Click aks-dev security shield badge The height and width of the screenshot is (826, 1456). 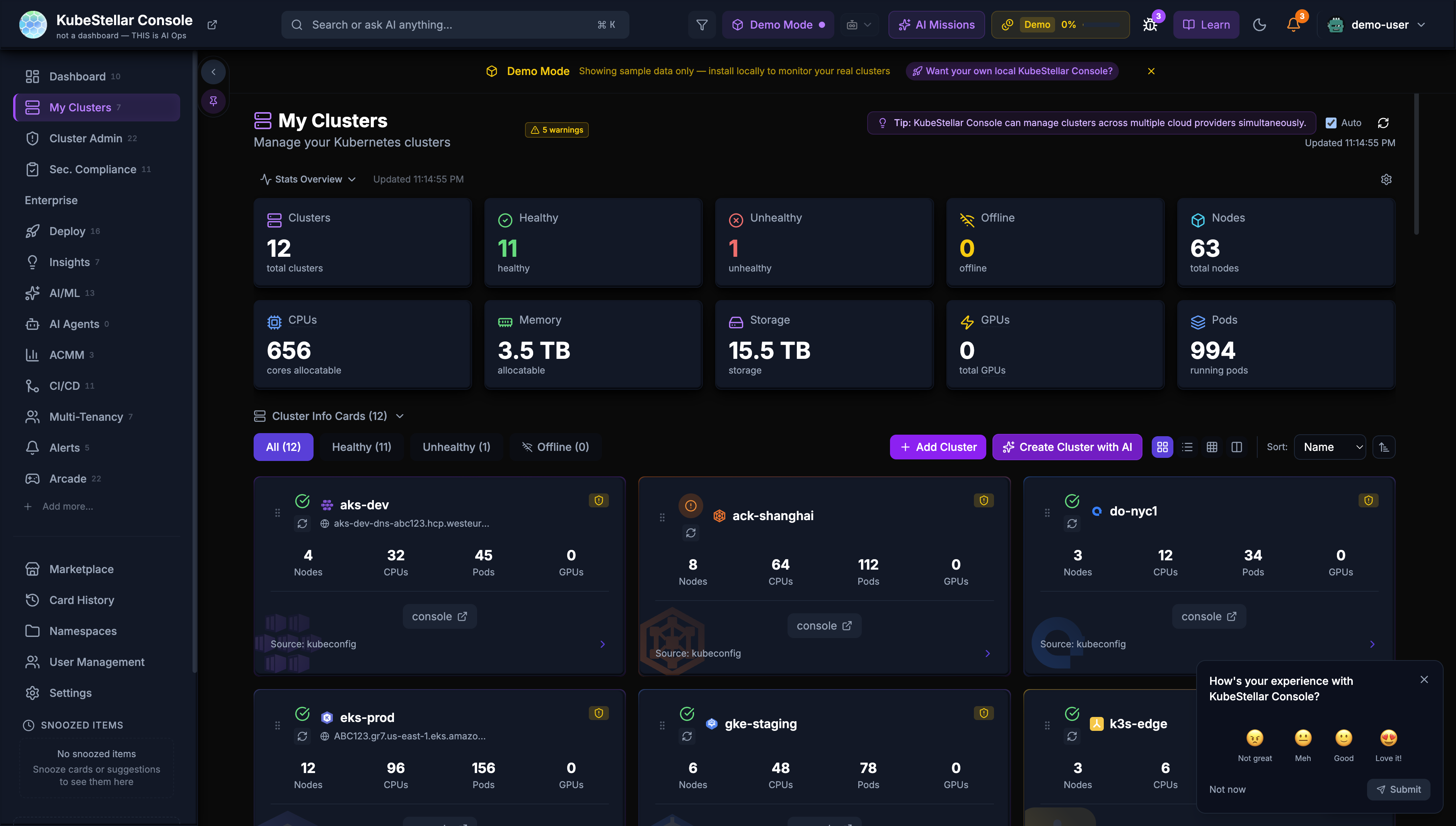598,500
